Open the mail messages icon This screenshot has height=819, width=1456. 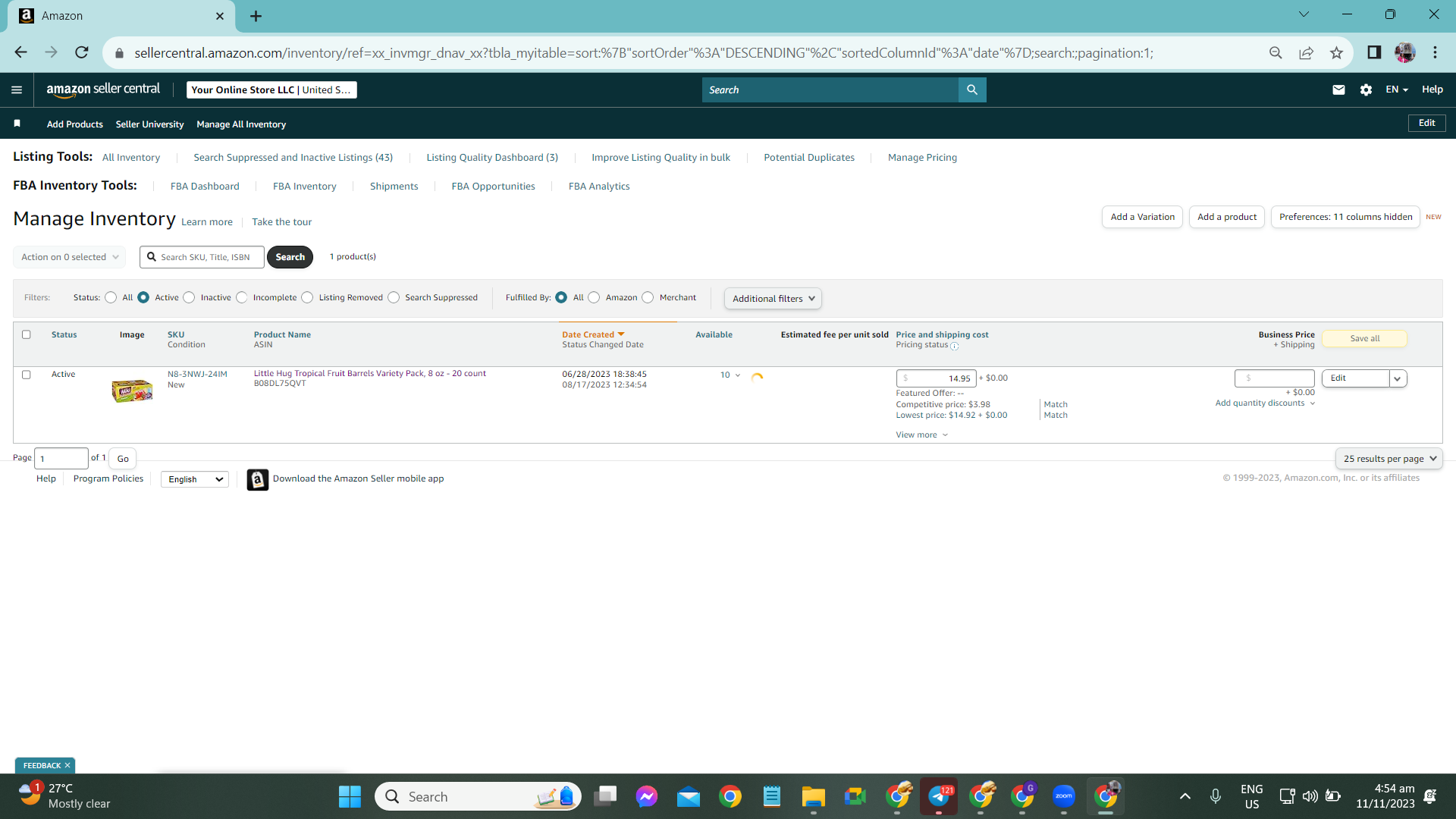[1338, 89]
